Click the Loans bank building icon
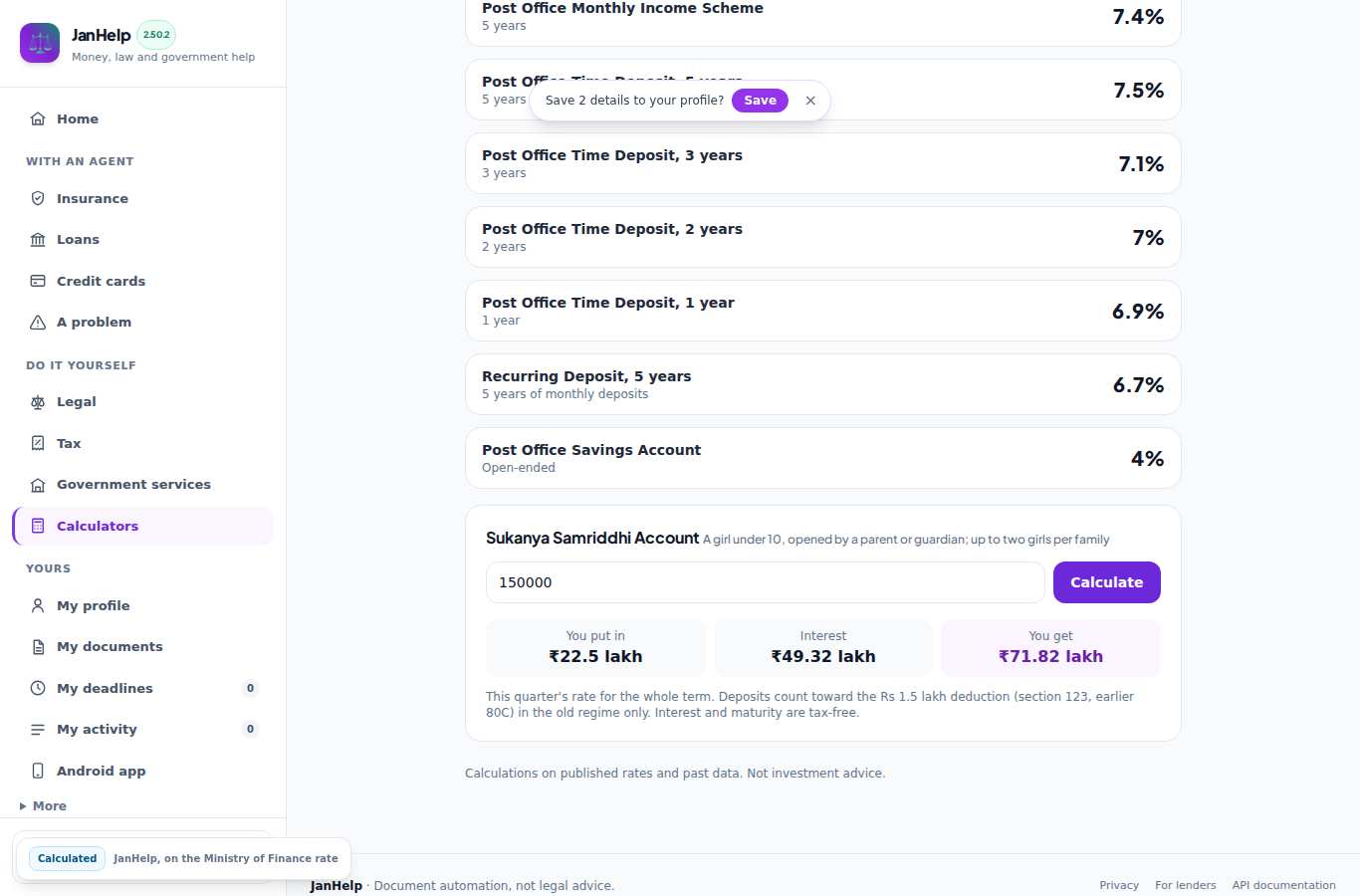The height and width of the screenshot is (896, 1360). coord(38,239)
